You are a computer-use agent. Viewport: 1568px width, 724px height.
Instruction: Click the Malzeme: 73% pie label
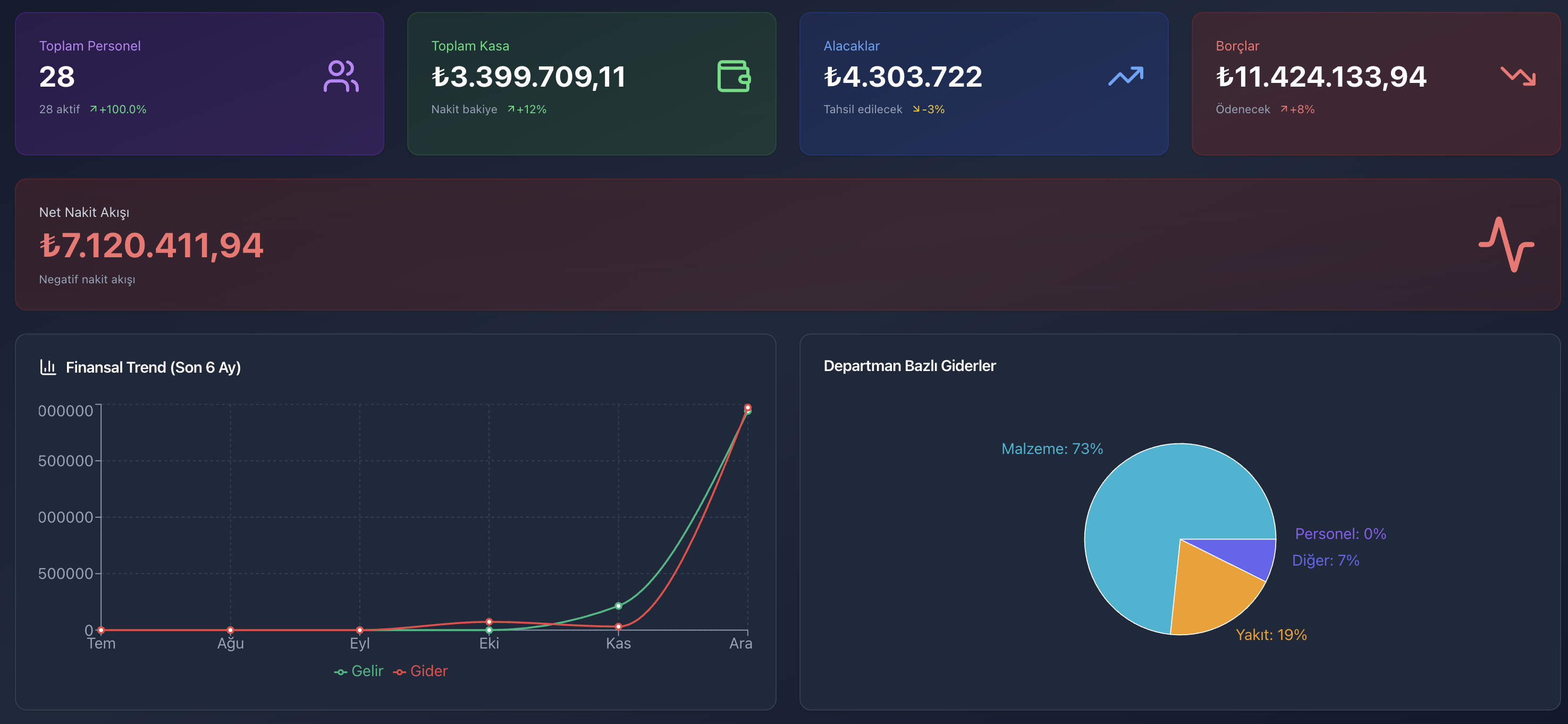click(x=1052, y=449)
